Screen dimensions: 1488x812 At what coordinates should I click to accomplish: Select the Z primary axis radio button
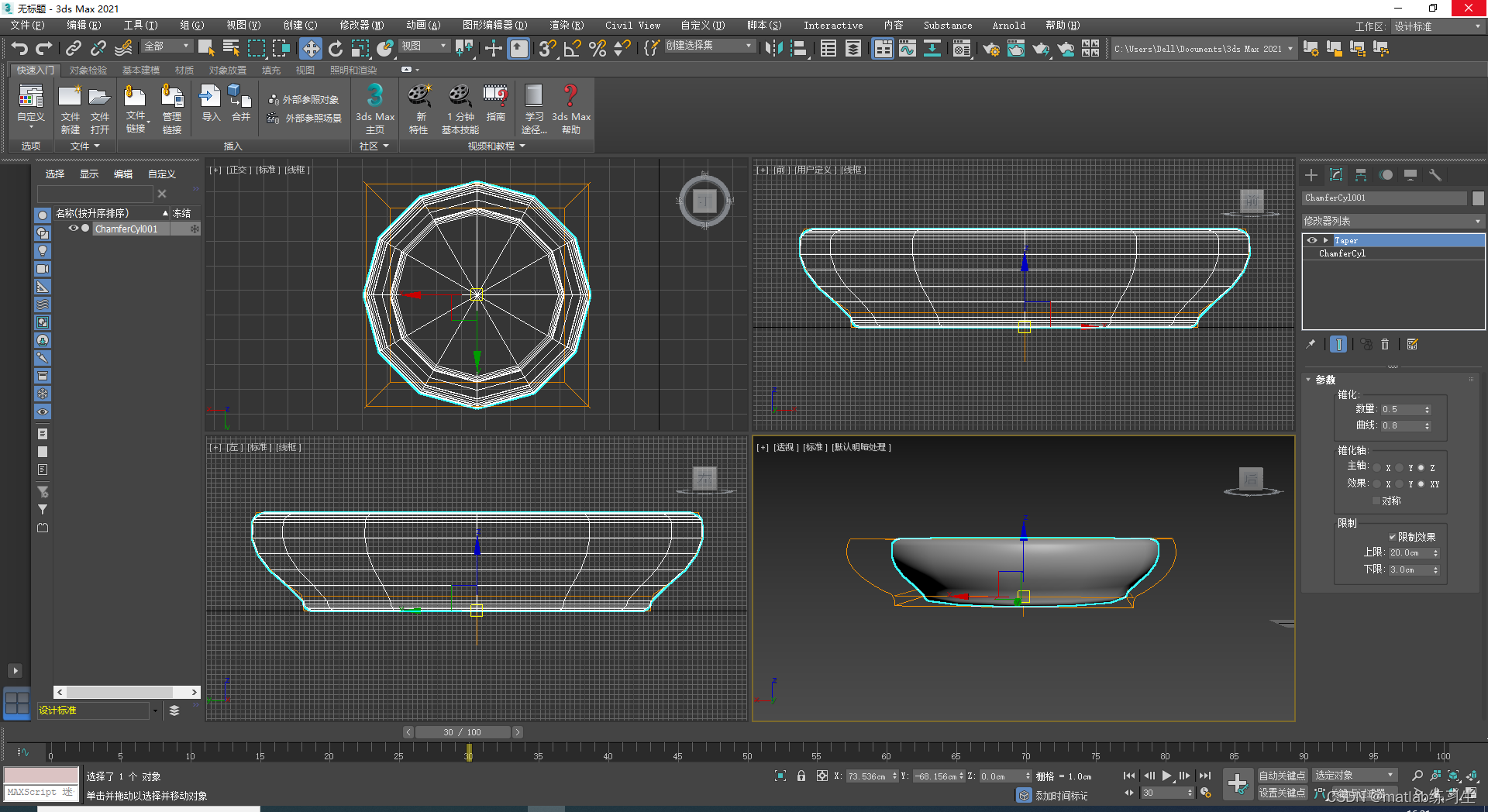1421,468
